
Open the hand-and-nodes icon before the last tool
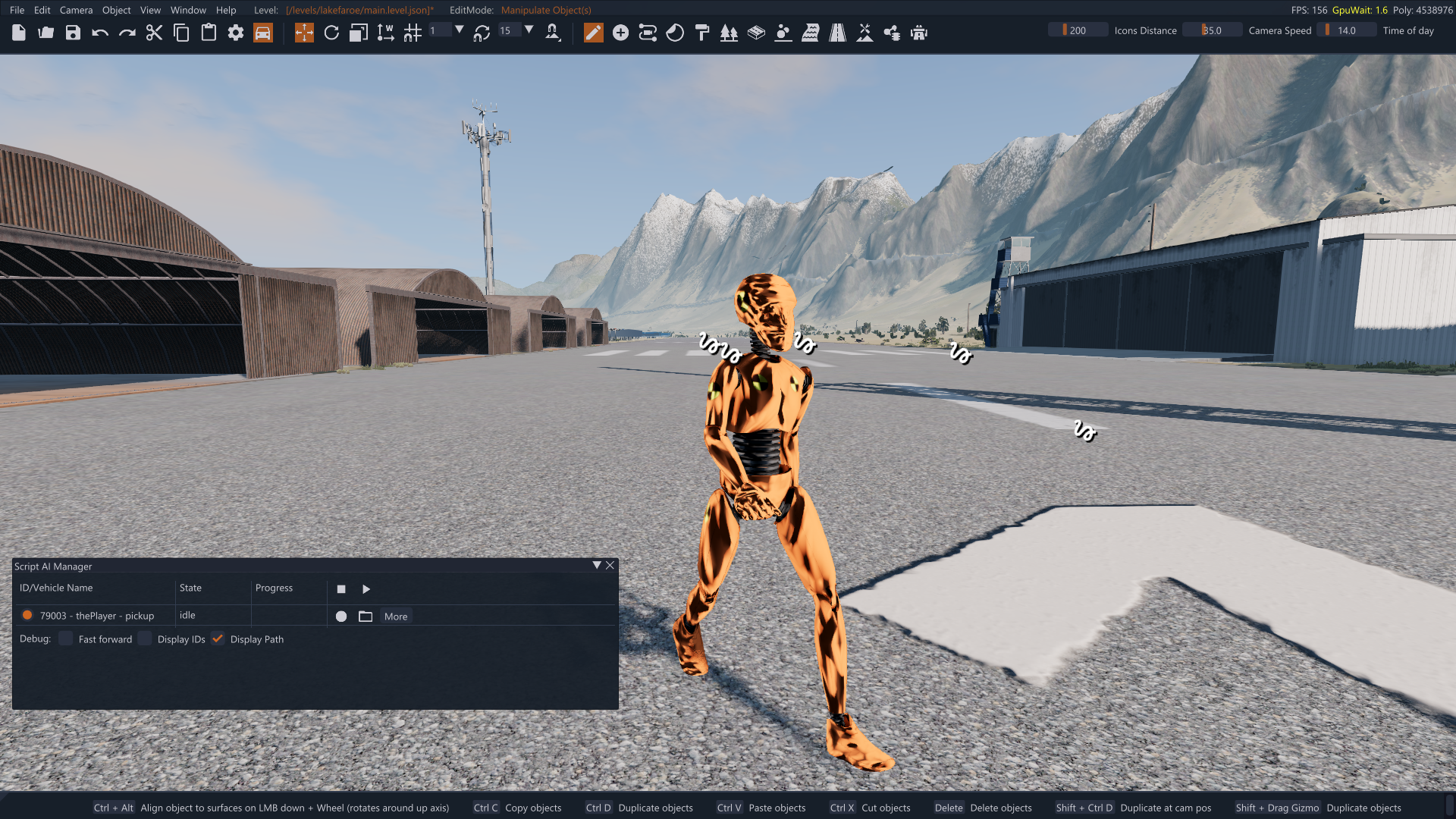893,33
